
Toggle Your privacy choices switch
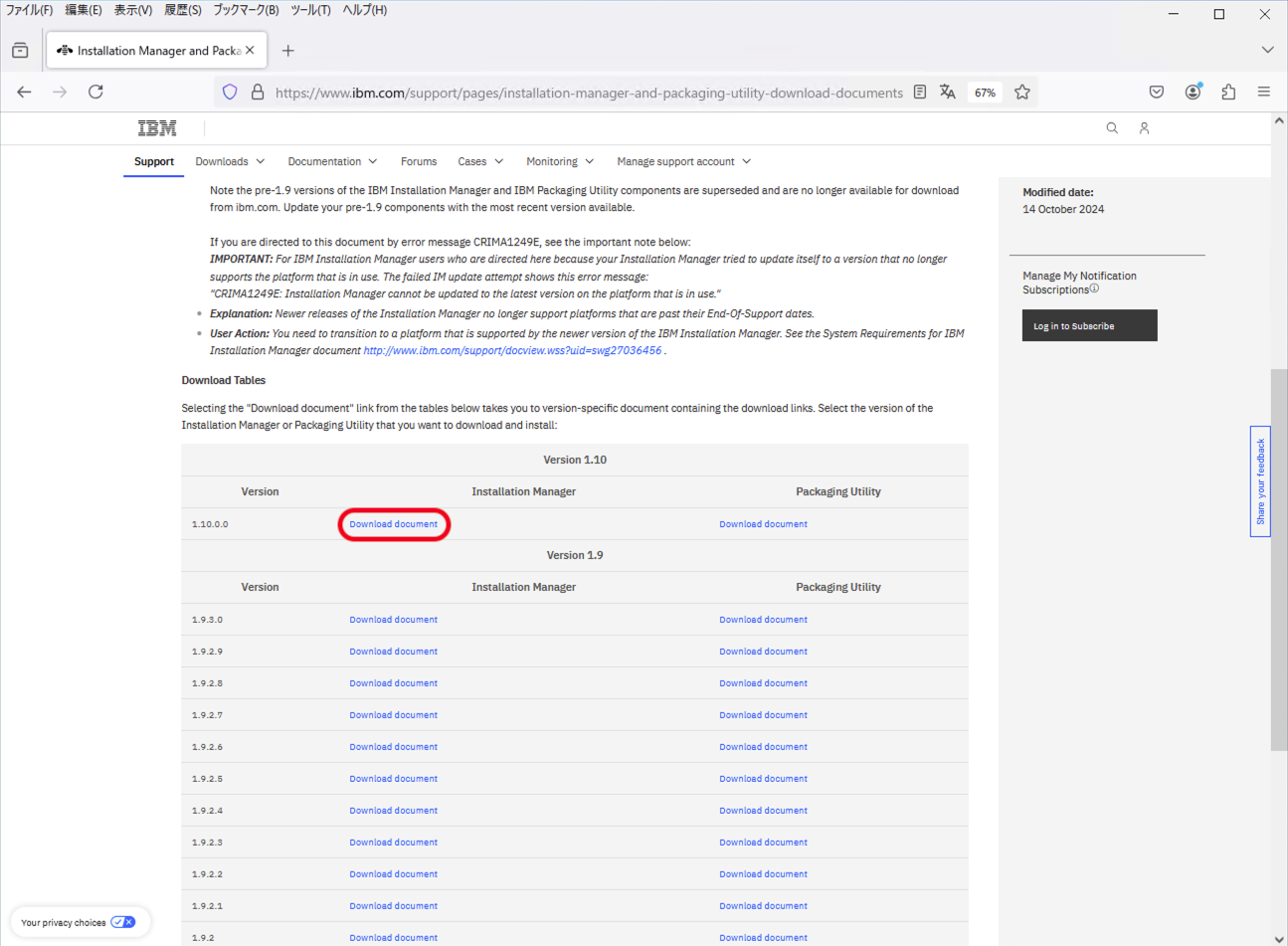(x=123, y=922)
